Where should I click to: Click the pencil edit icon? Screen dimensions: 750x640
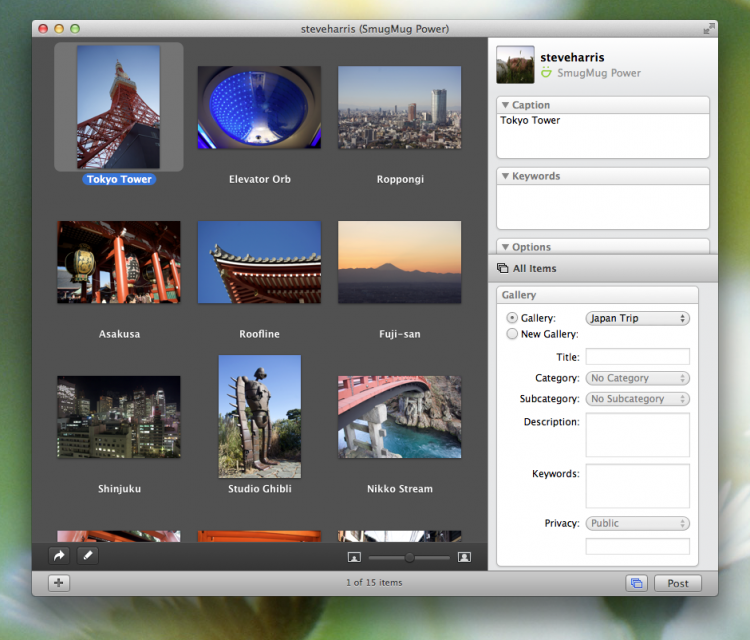click(x=88, y=555)
